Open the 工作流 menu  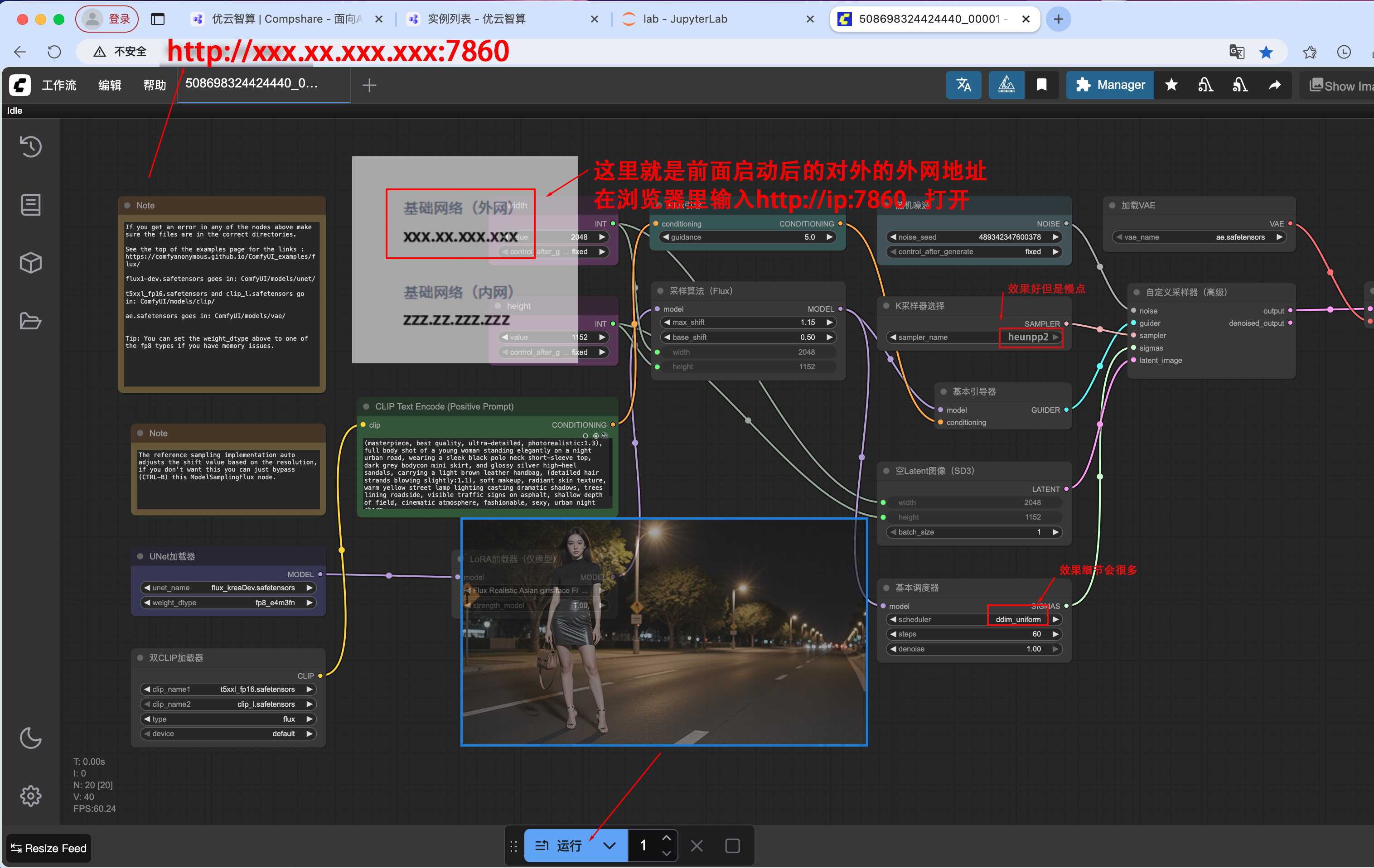(59, 85)
